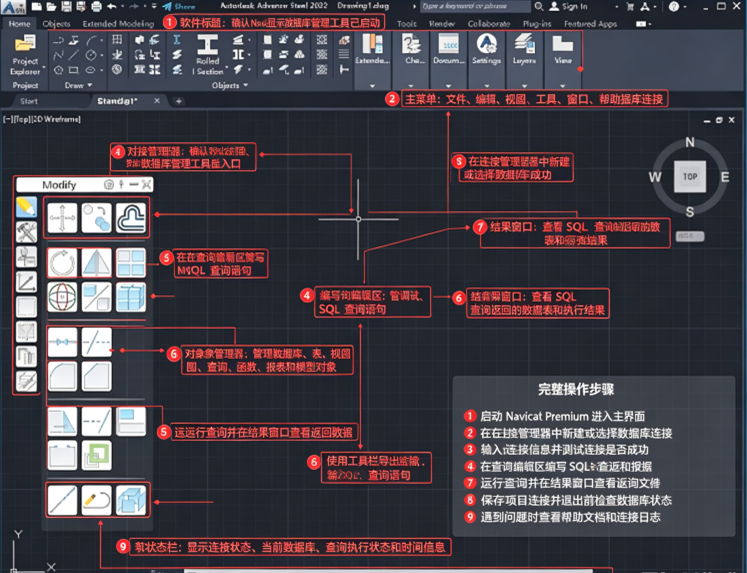Select the pencil with arc tool
Screen dimensions: 747x573
point(97,500)
